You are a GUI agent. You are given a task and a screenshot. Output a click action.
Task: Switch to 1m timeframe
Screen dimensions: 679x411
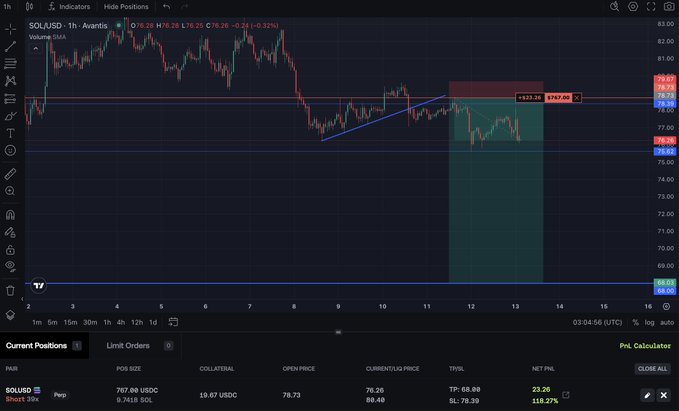(x=37, y=322)
